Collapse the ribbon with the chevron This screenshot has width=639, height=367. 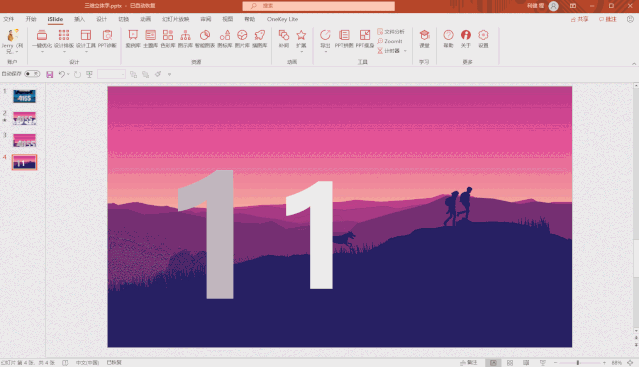click(634, 64)
